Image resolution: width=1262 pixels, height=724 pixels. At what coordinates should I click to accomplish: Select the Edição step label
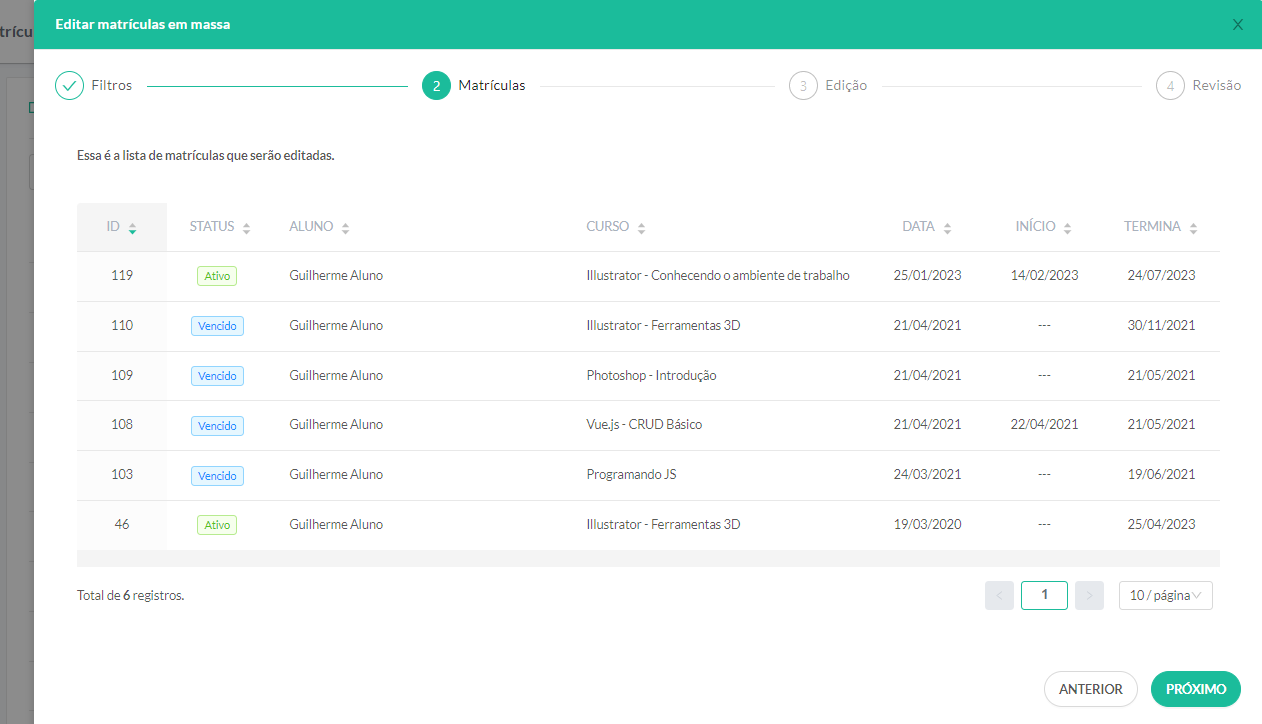[846, 86]
